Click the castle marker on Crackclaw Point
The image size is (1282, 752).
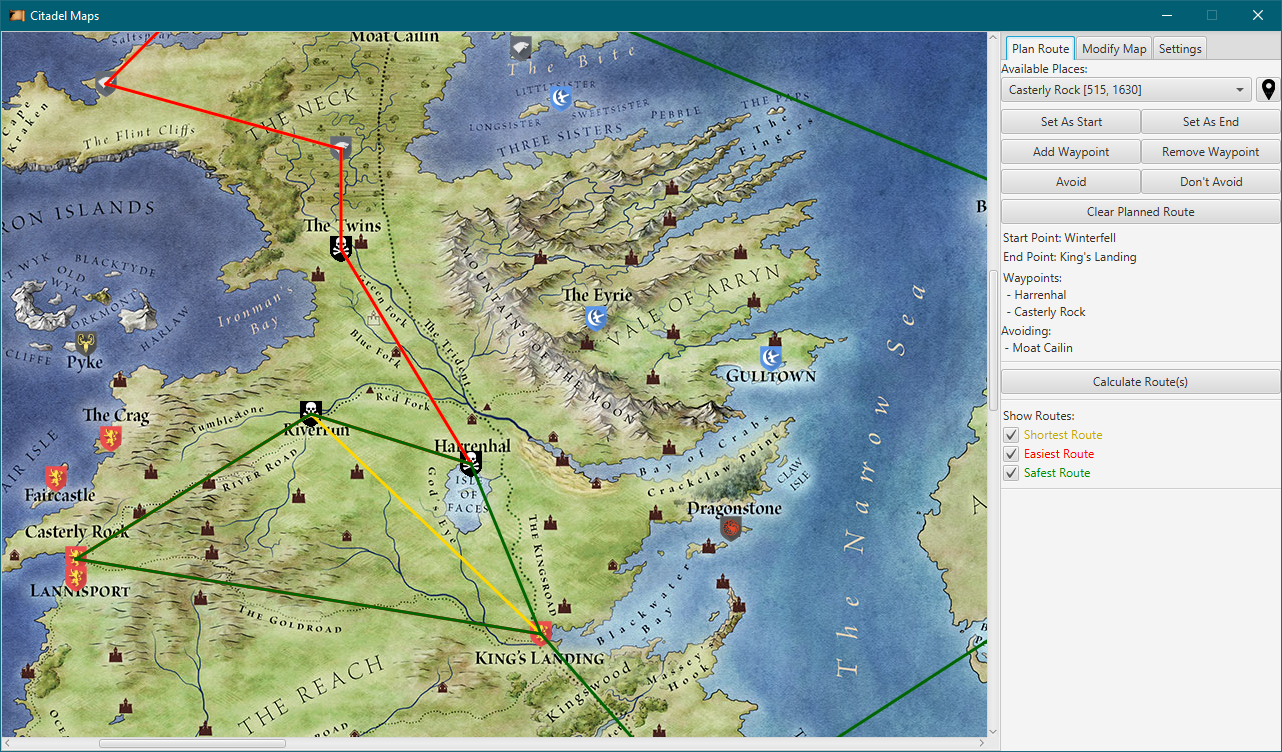pos(656,512)
